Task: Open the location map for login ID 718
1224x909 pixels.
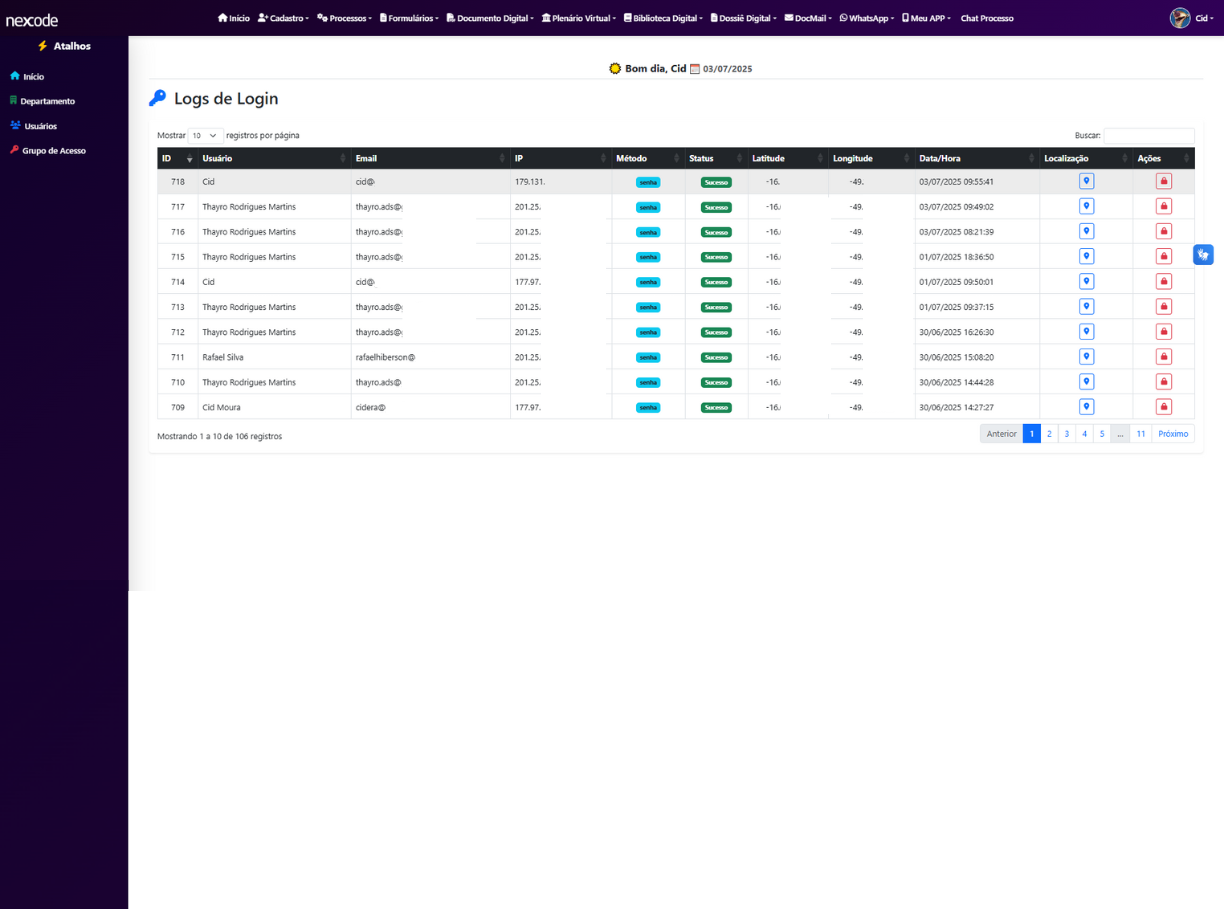Action: coord(1086,181)
